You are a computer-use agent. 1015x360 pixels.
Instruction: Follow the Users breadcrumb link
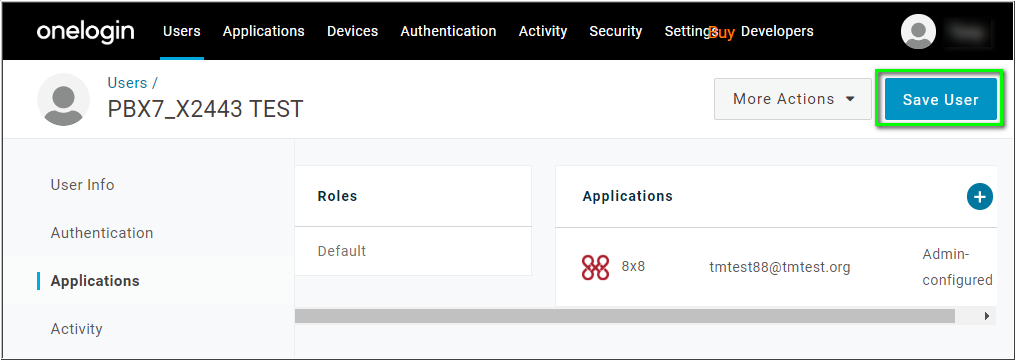[x=128, y=83]
